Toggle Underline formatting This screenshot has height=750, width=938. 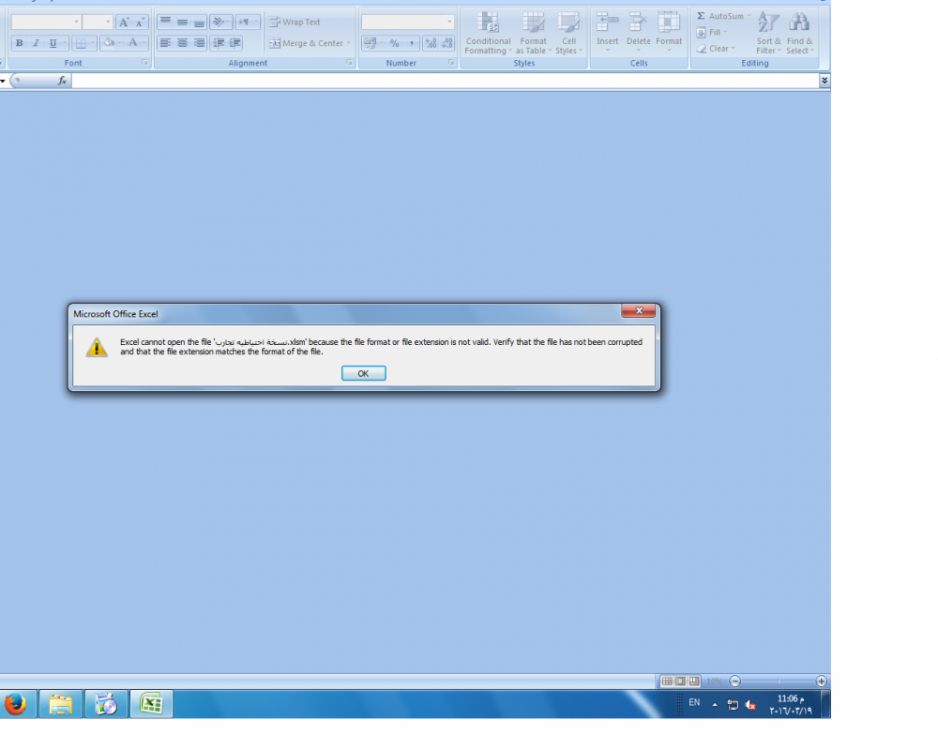(x=53, y=43)
